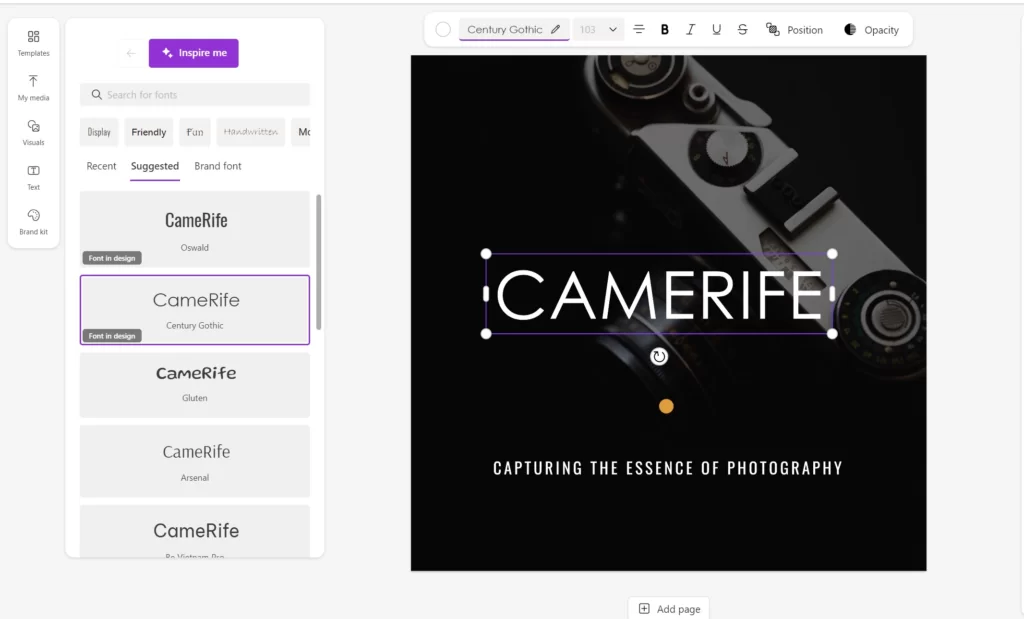The height and width of the screenshot is (619, 1024).
Task: Expand the font size dropdown
Action: (x=613, y=29)
